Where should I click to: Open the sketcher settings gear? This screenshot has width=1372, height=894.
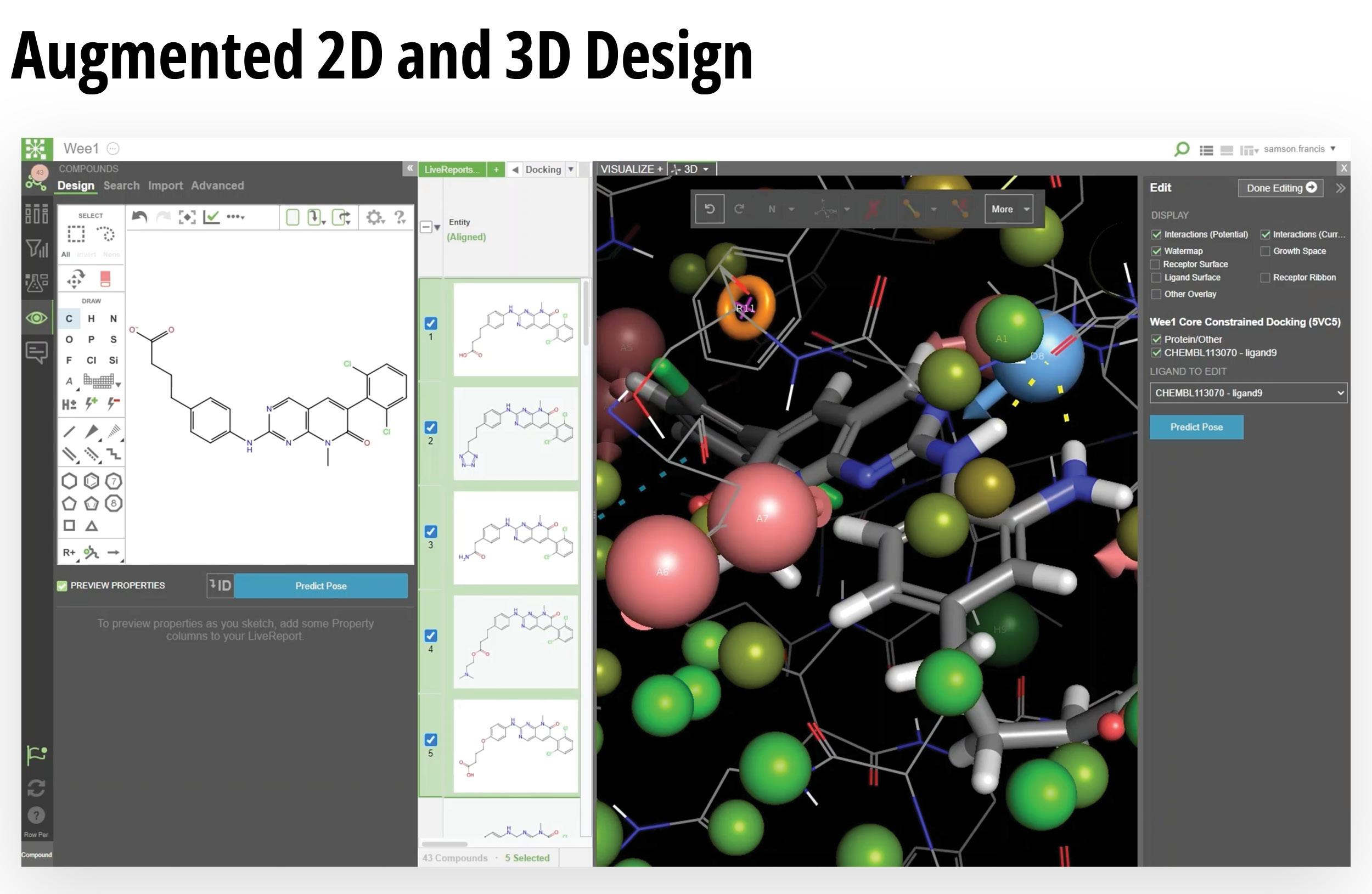pyautogui.click(x=374, y=217)
